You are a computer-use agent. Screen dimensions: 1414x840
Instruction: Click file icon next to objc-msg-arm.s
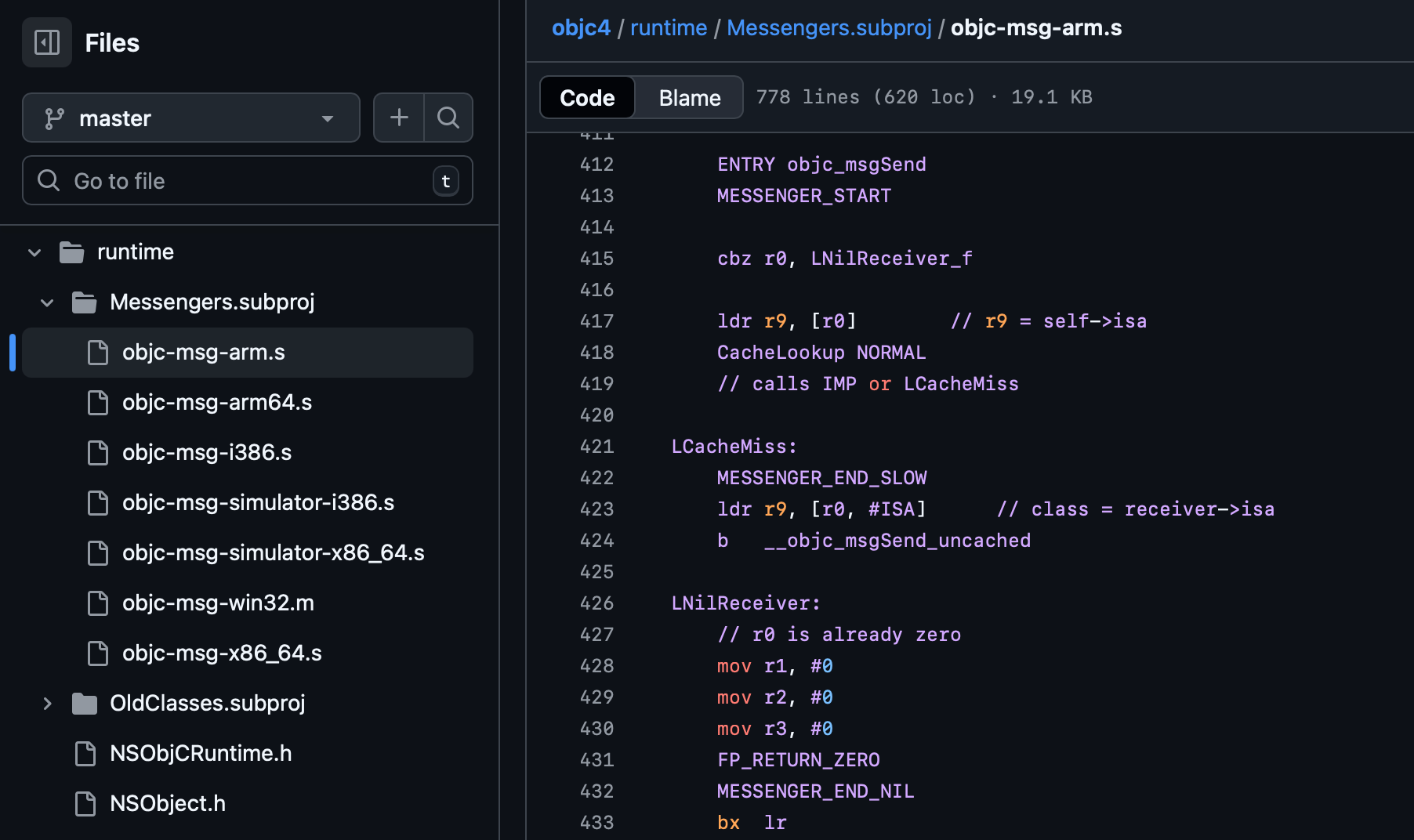click(98, 353)
